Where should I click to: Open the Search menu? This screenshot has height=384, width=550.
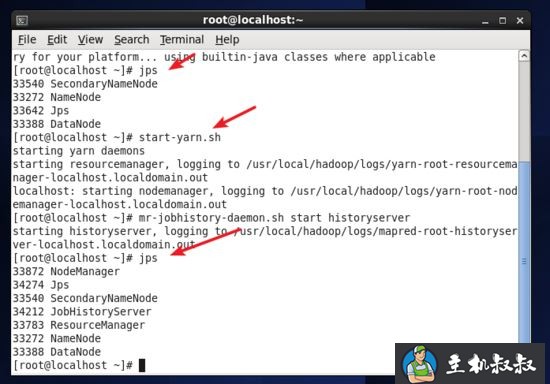132,40
